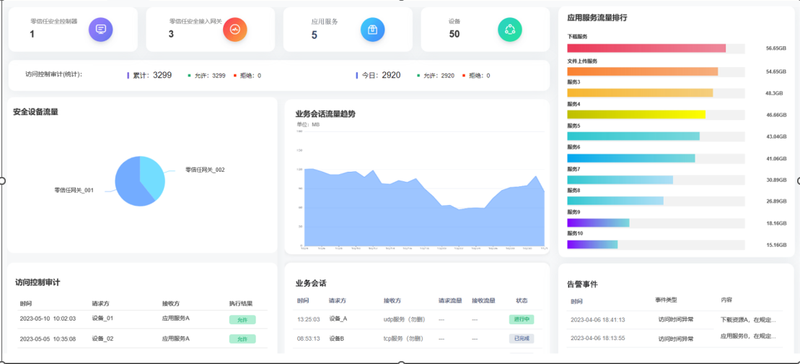Click the 允许: 3299 cumulative statistic
This screenshot has height=364, width=800.
pos(209,76)
